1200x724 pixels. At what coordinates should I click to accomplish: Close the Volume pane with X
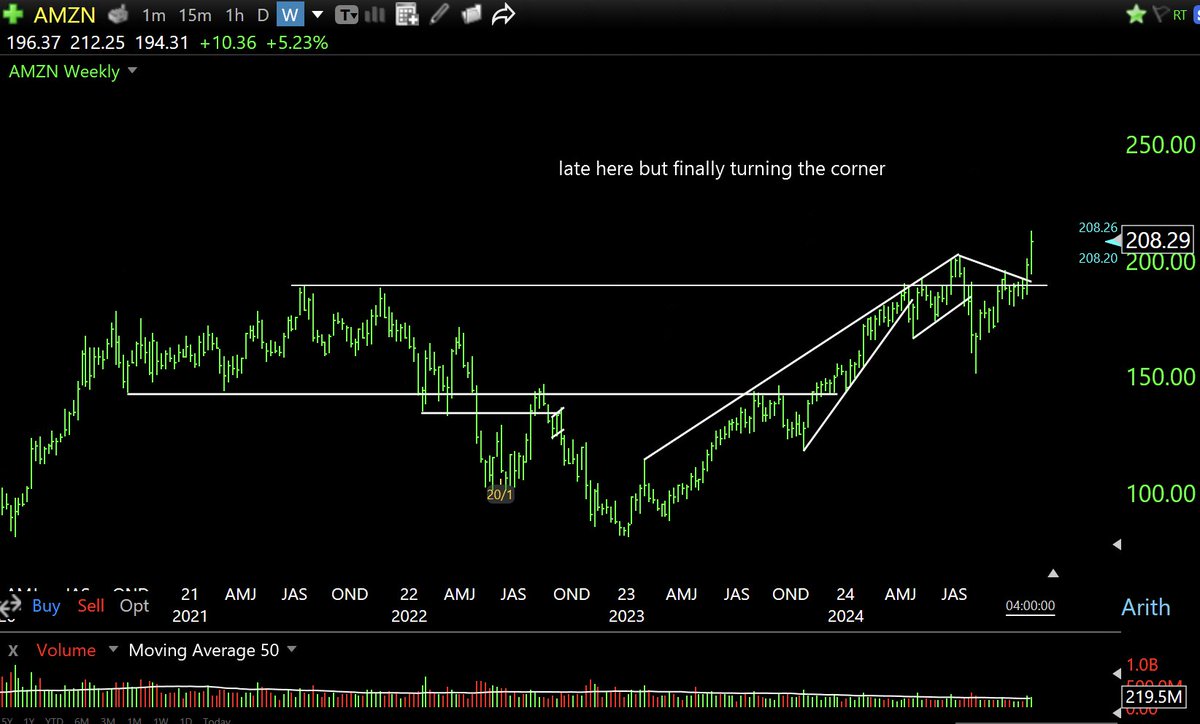pos(15,650)
